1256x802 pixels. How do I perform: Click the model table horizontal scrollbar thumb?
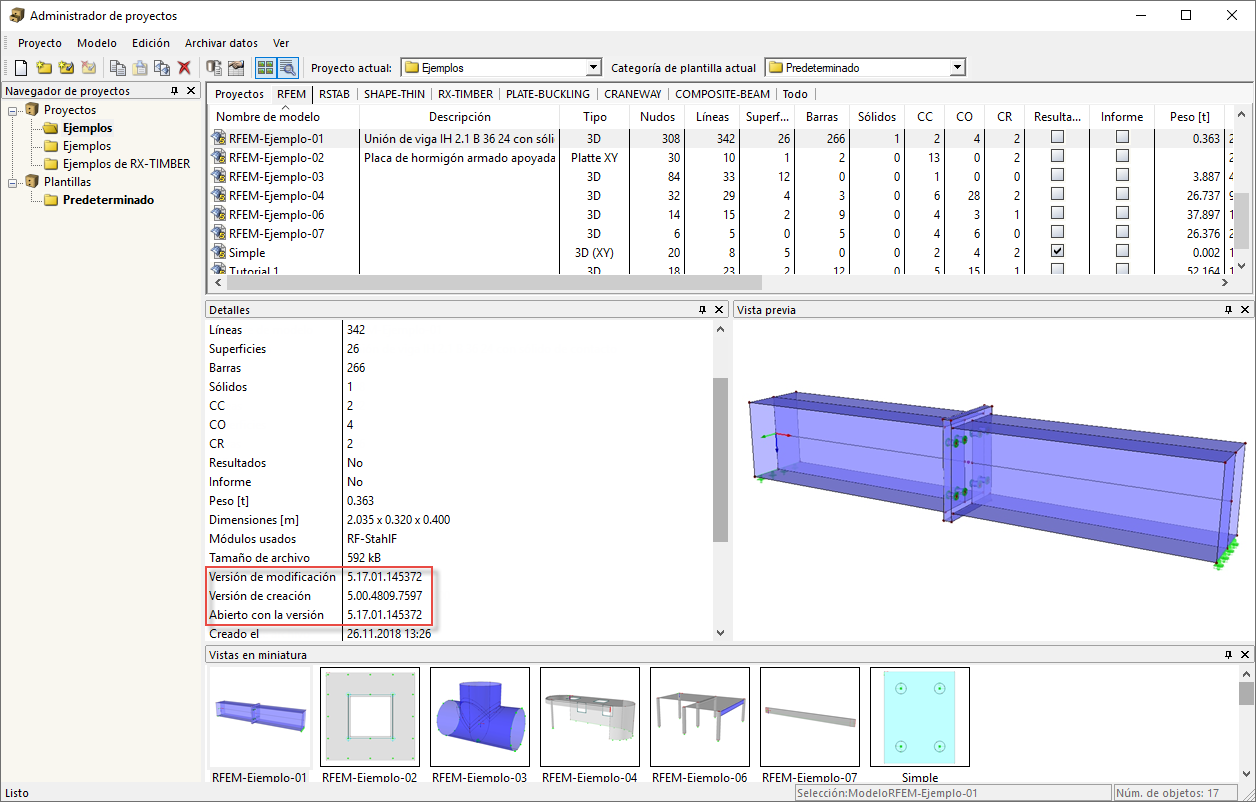coord(496,284)
